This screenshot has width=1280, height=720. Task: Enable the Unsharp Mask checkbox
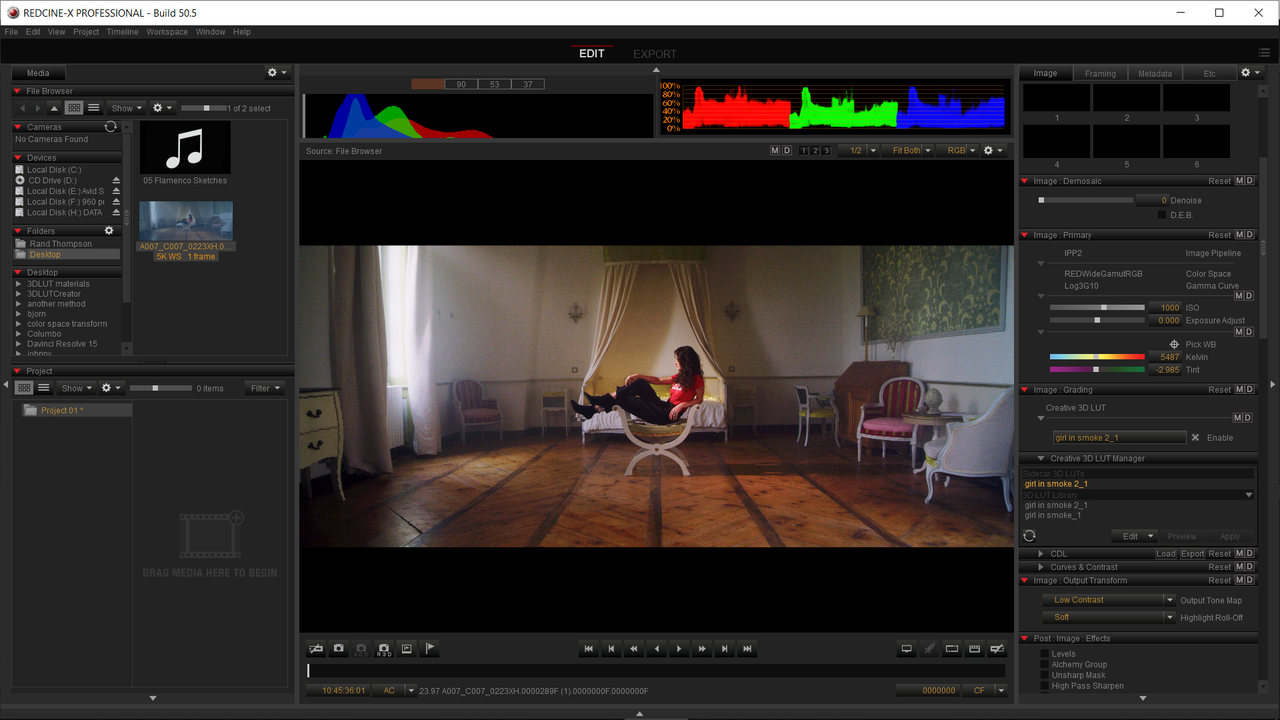tap(1045, 676)
